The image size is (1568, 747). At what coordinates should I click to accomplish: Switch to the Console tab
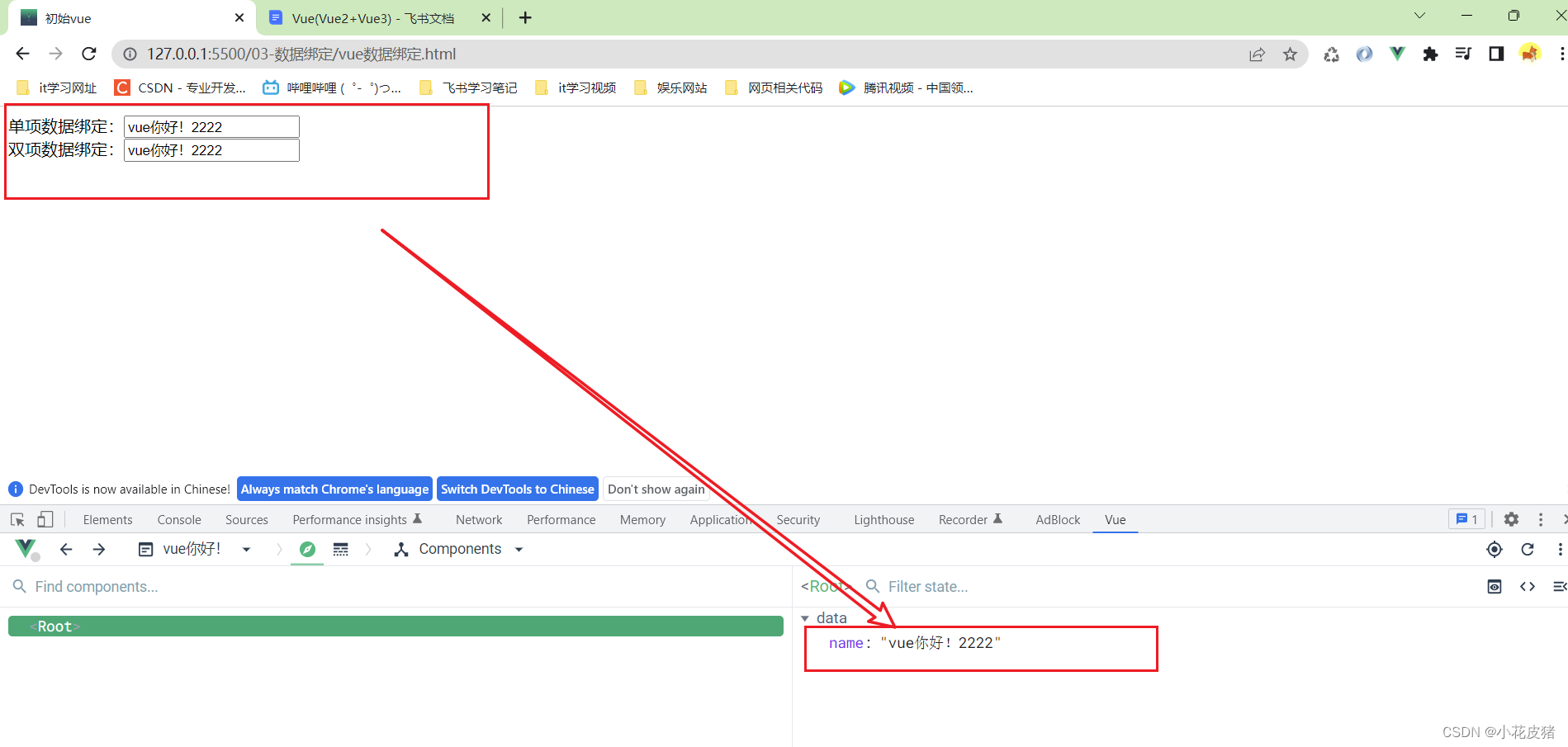(179, 519)
